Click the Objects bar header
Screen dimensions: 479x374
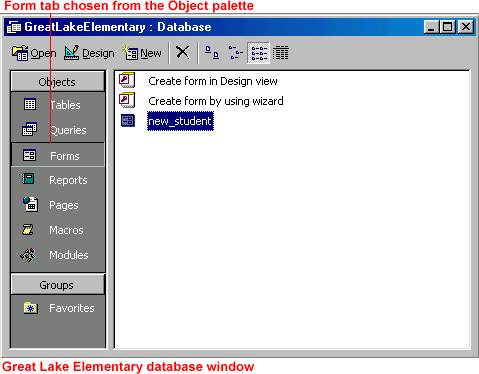tap(57, 82)
